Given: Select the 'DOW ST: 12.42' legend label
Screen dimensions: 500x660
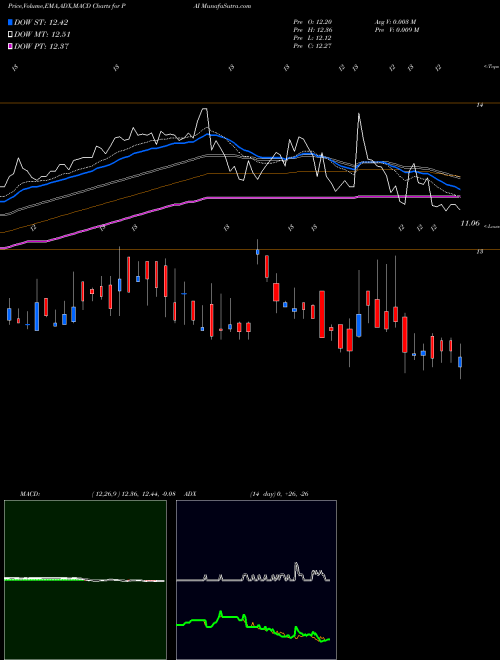Looking at the screenshot, I should click(x=41, y=22).
